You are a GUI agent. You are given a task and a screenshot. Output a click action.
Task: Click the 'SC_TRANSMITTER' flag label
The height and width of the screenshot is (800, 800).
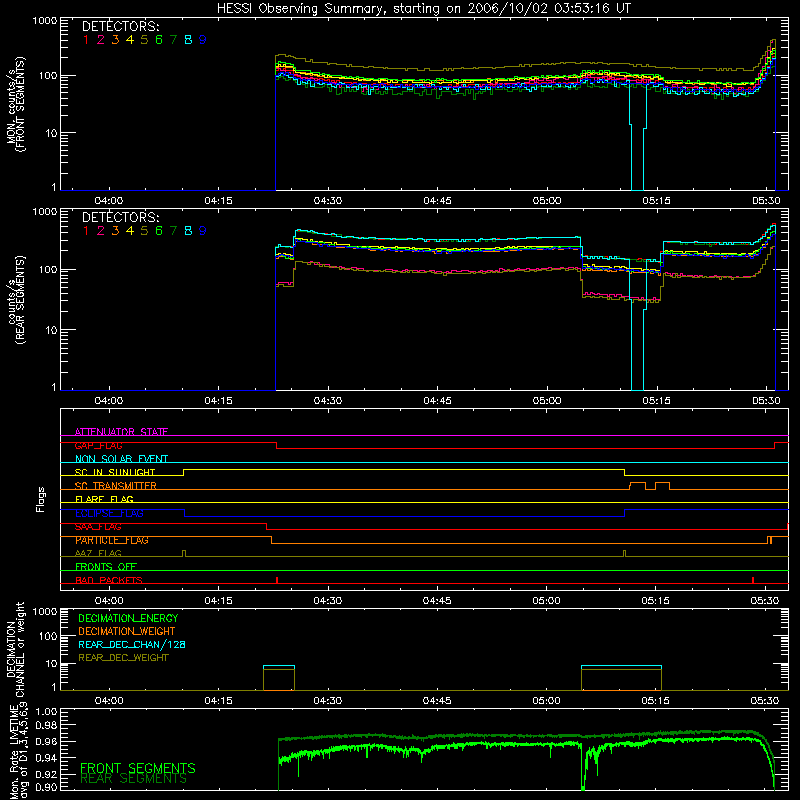[115, 486]
